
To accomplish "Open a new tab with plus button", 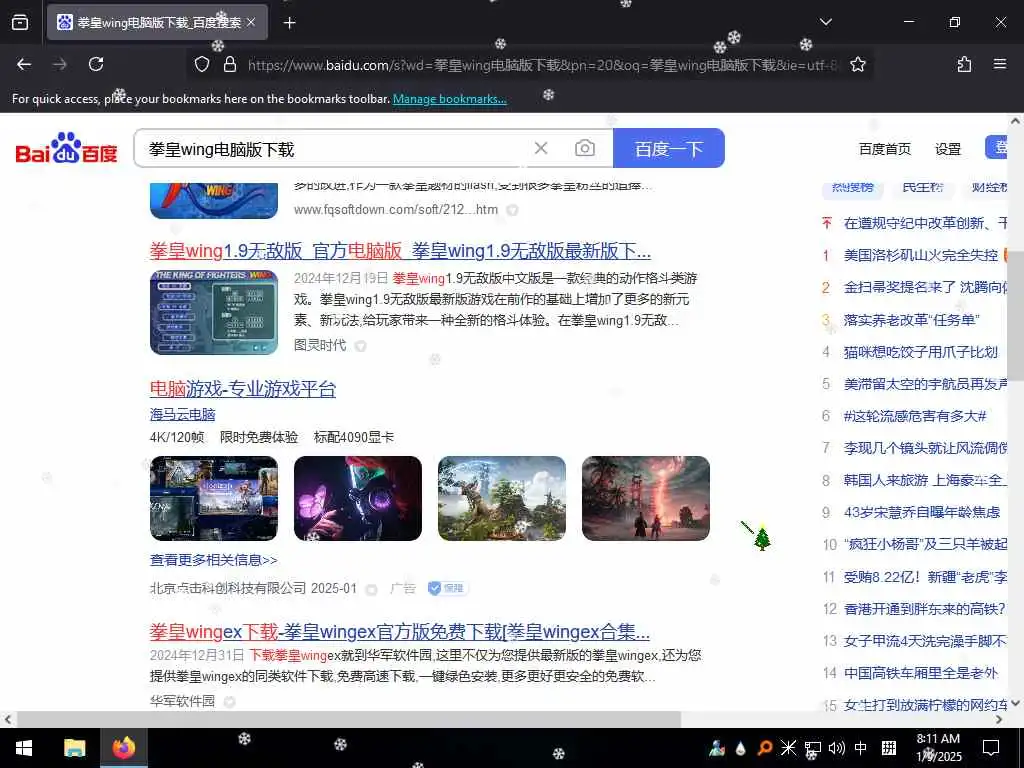I will (289, 22).
